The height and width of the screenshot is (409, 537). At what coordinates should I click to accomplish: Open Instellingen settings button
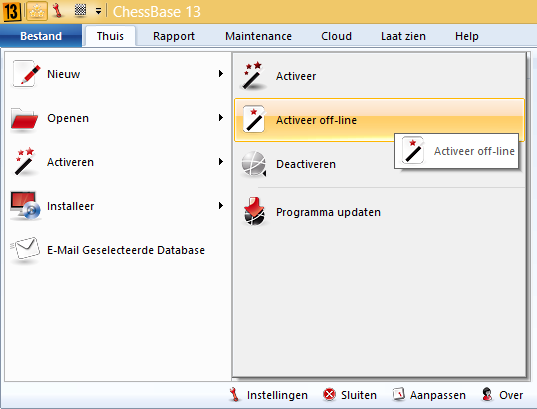pos(269,395)
